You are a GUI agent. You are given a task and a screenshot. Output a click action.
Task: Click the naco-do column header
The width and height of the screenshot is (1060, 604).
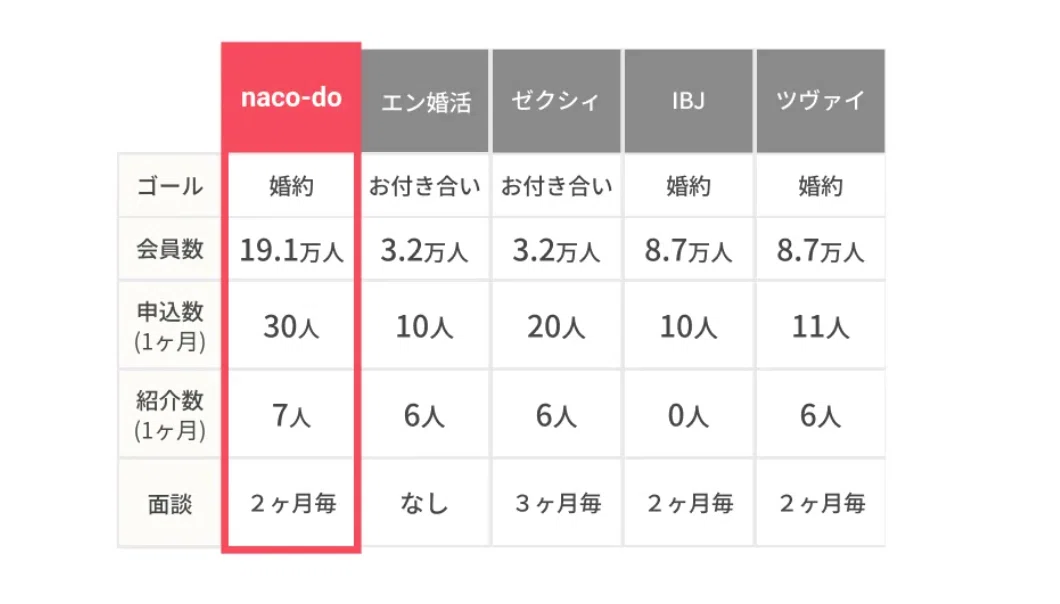click(x=291, y=98)
